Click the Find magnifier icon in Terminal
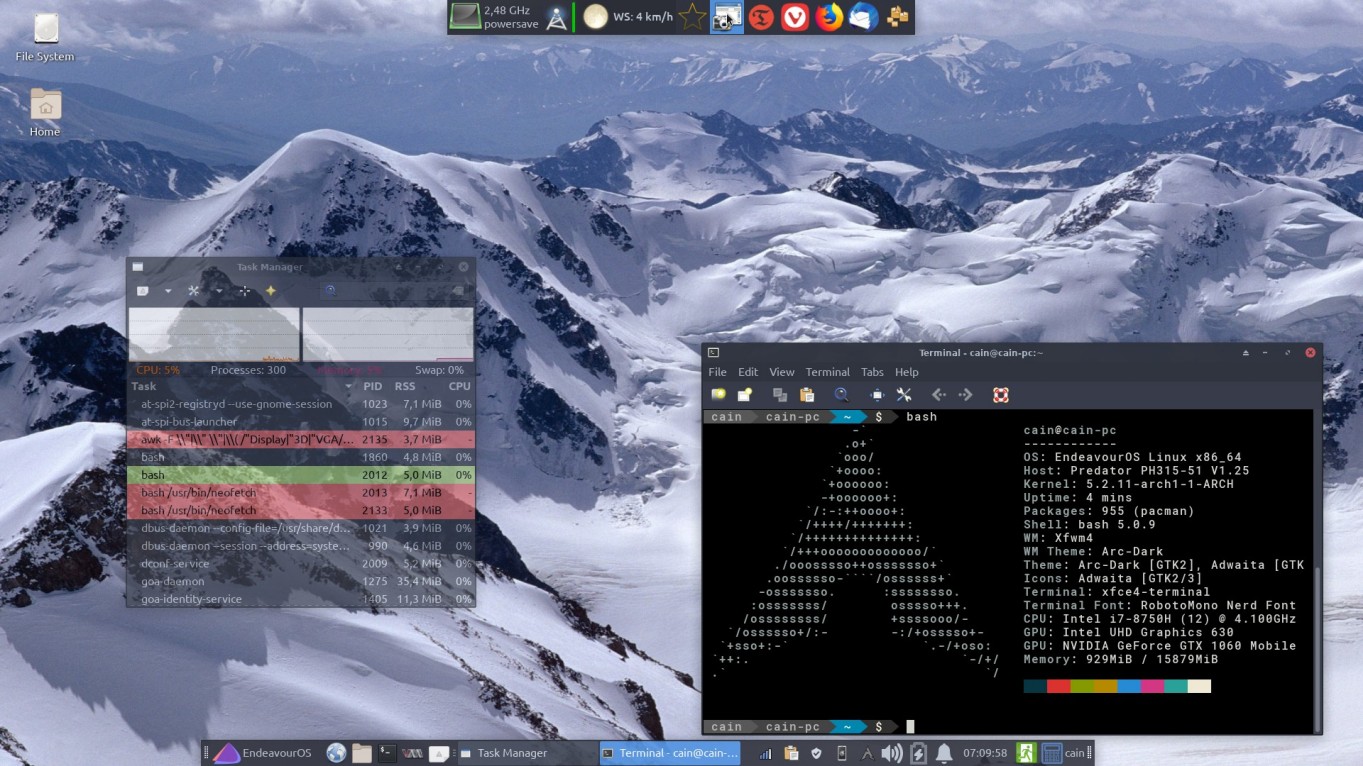 tap(841, 395)
